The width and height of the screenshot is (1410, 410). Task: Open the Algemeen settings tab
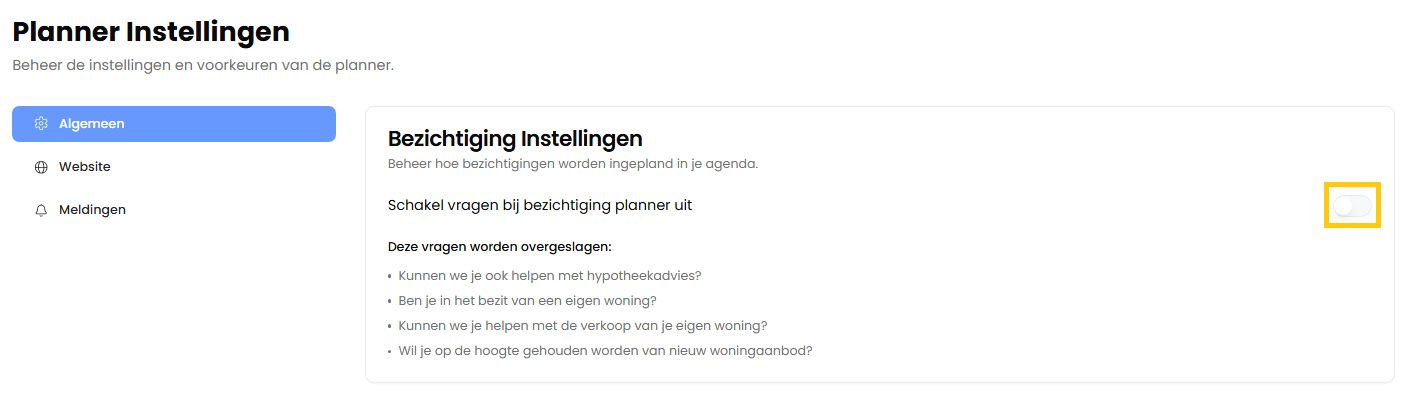coord(173,124)
